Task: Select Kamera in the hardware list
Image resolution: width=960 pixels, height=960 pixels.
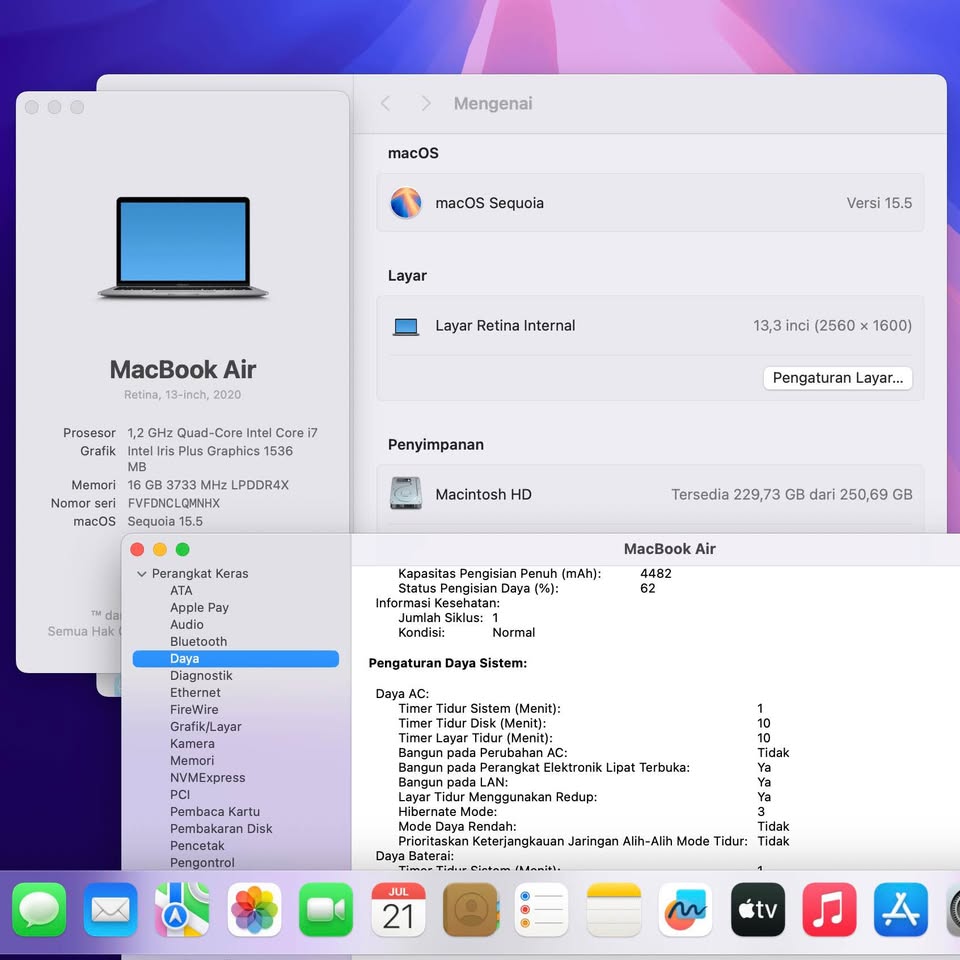Action: pos(192,743)
